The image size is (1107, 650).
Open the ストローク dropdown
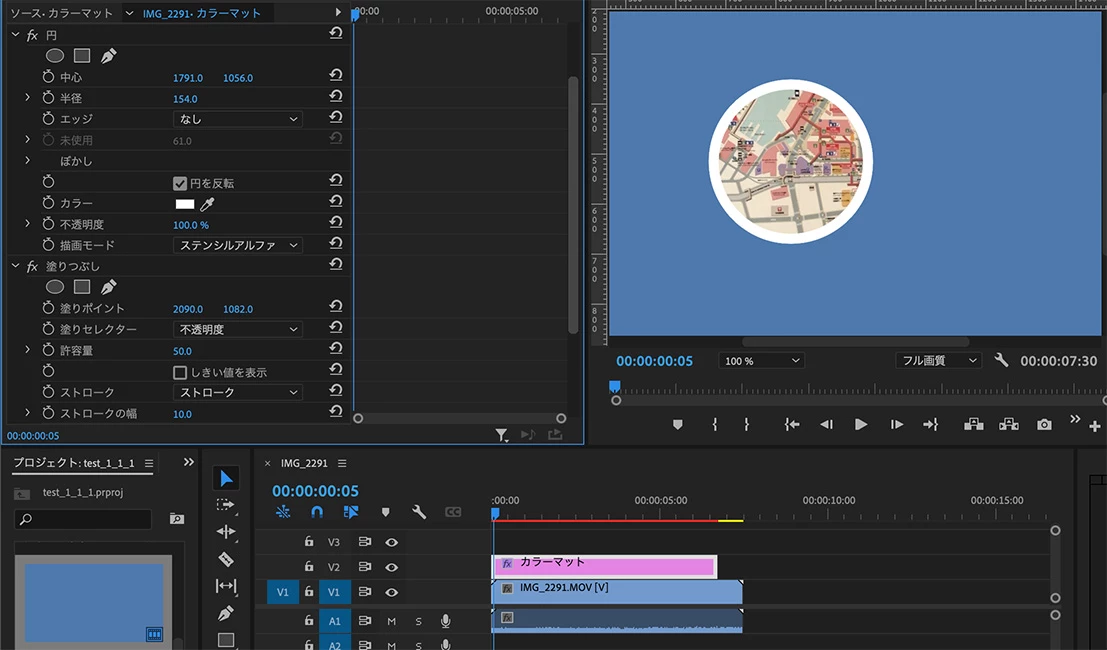(238, 392)
